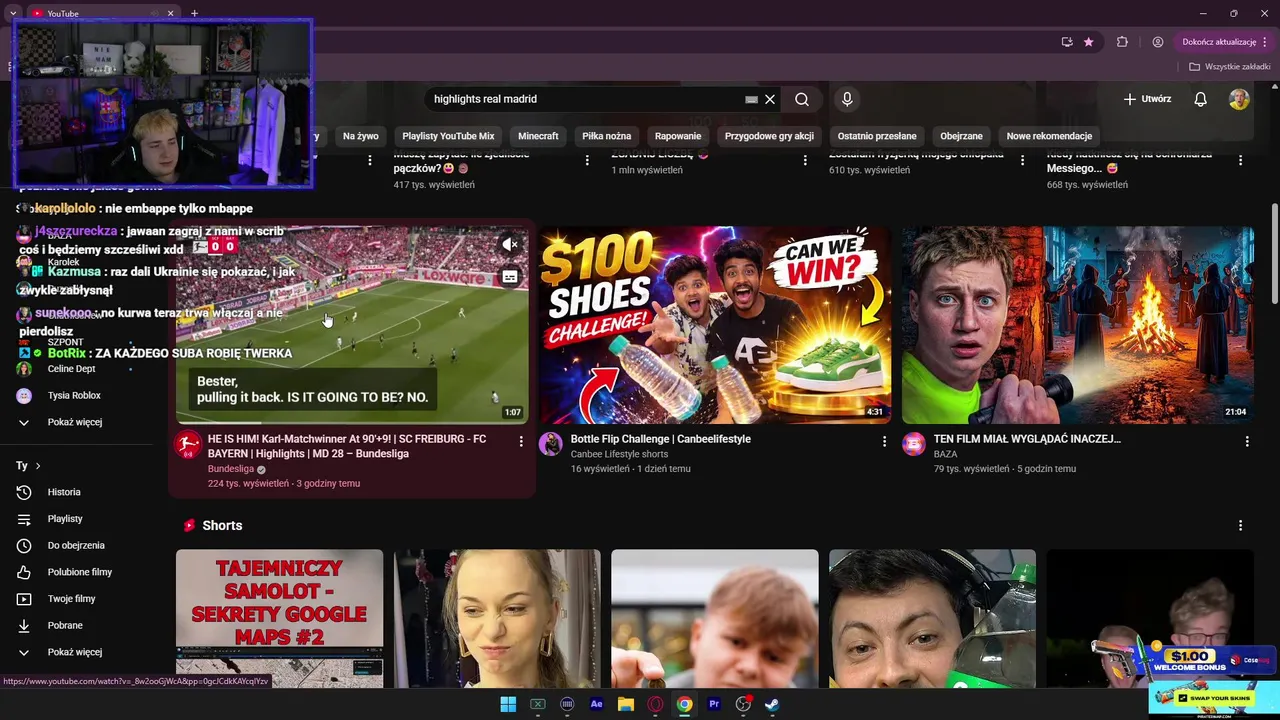Image resolution: width=1280 pixels, height=720 pixels.
Task: Open a new Chrome tab
Action: [x=194, y=13]
